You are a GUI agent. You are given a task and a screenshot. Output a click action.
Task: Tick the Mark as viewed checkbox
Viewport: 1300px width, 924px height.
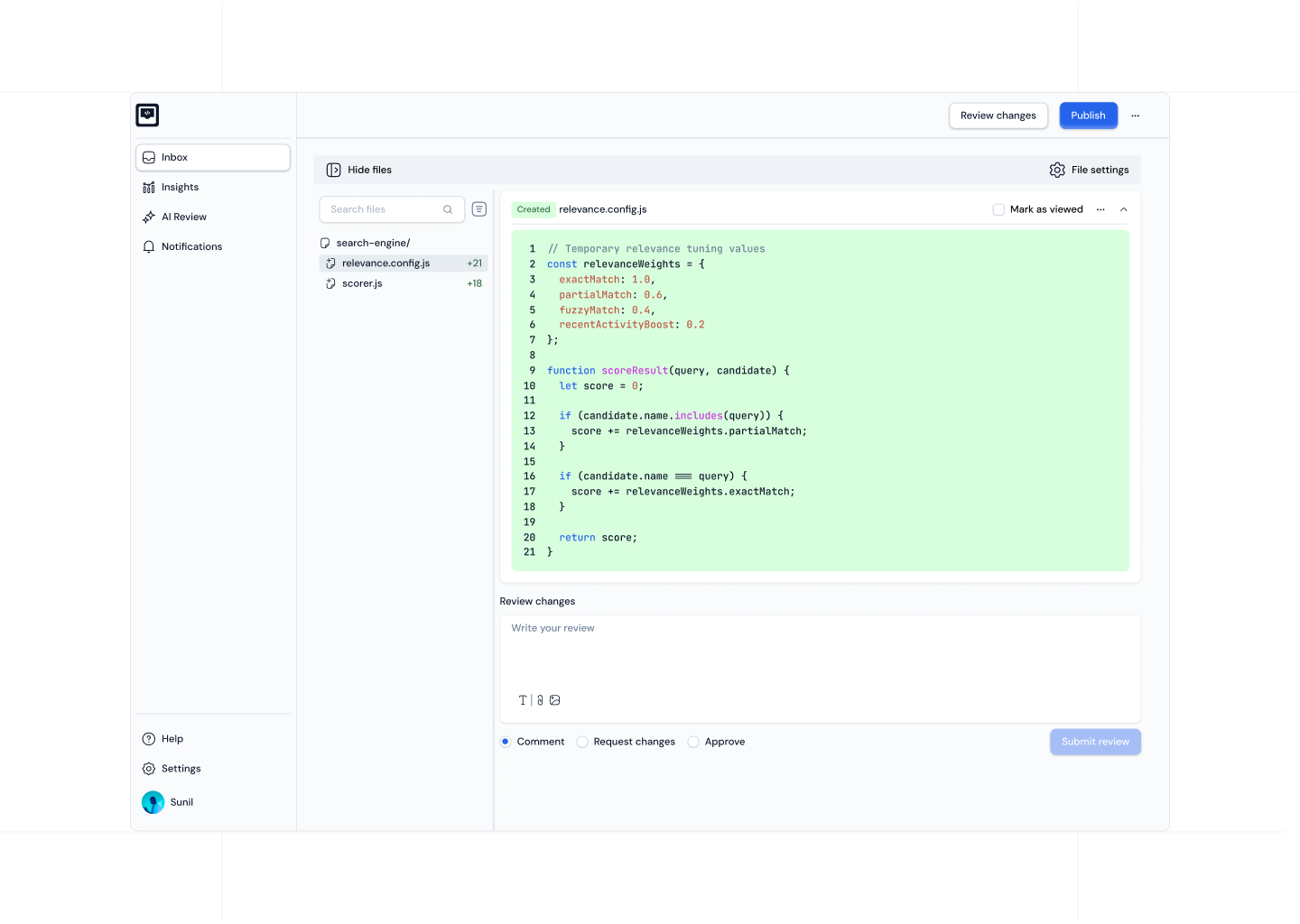tap(998, 209)
